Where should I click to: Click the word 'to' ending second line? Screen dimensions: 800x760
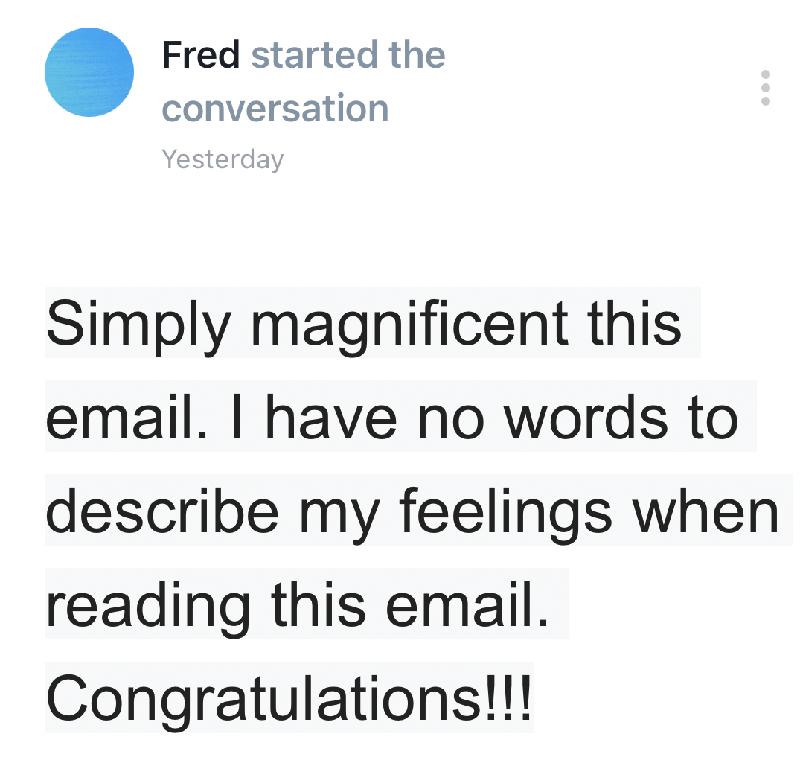click(713, 419)
